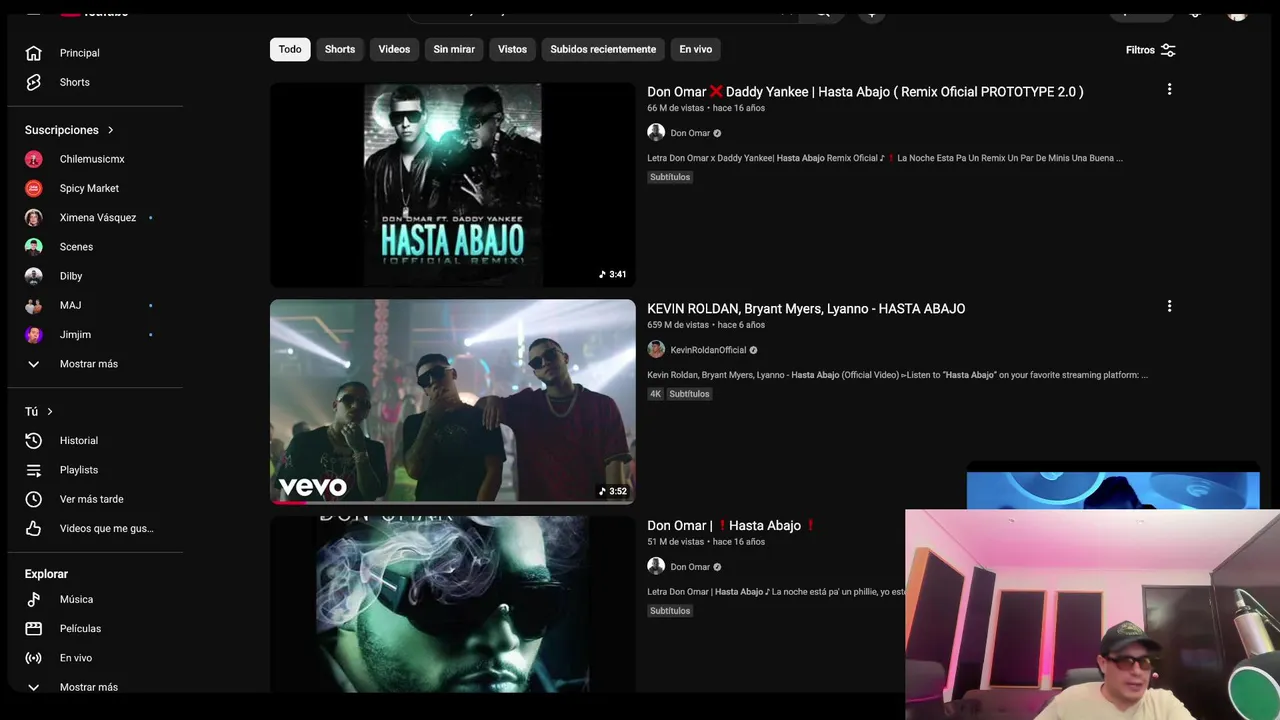This screenshot has height=720, width=1280.
Task: Select the Vistos filter chip
Action: pyautogui.click(x=512, y=49)
